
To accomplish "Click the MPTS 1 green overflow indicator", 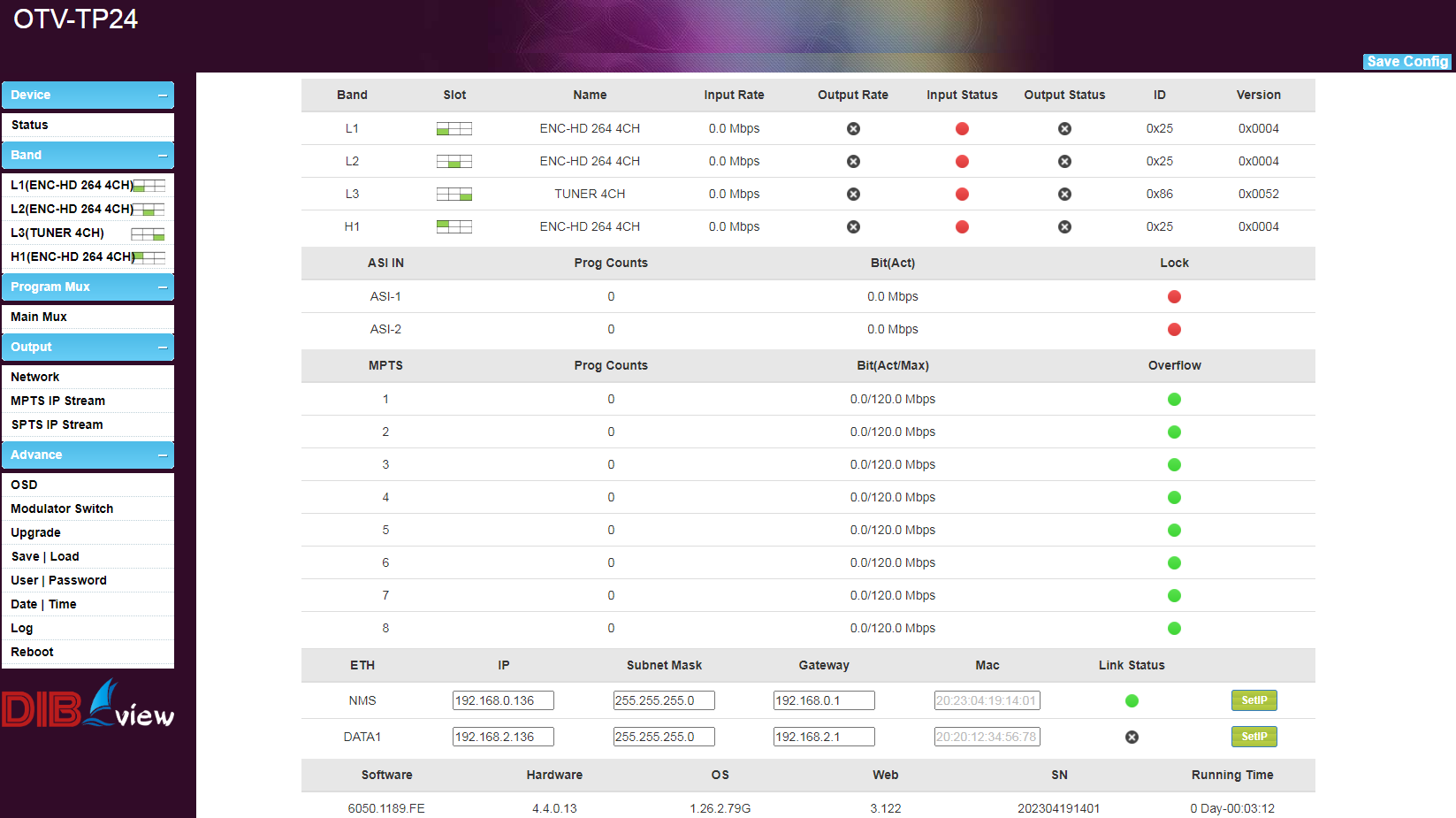I will click(1174, 400).
